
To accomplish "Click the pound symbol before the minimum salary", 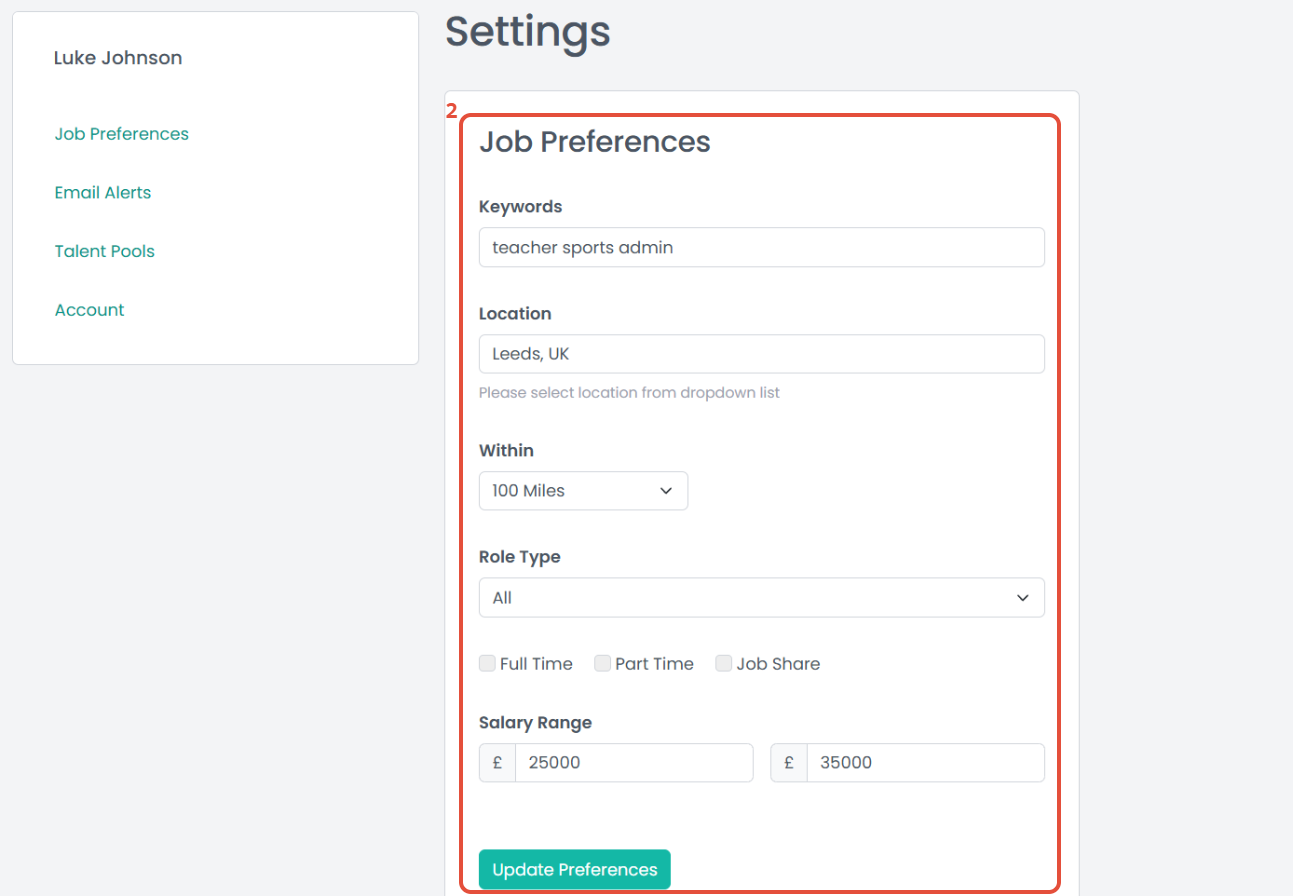I will 497,763.
